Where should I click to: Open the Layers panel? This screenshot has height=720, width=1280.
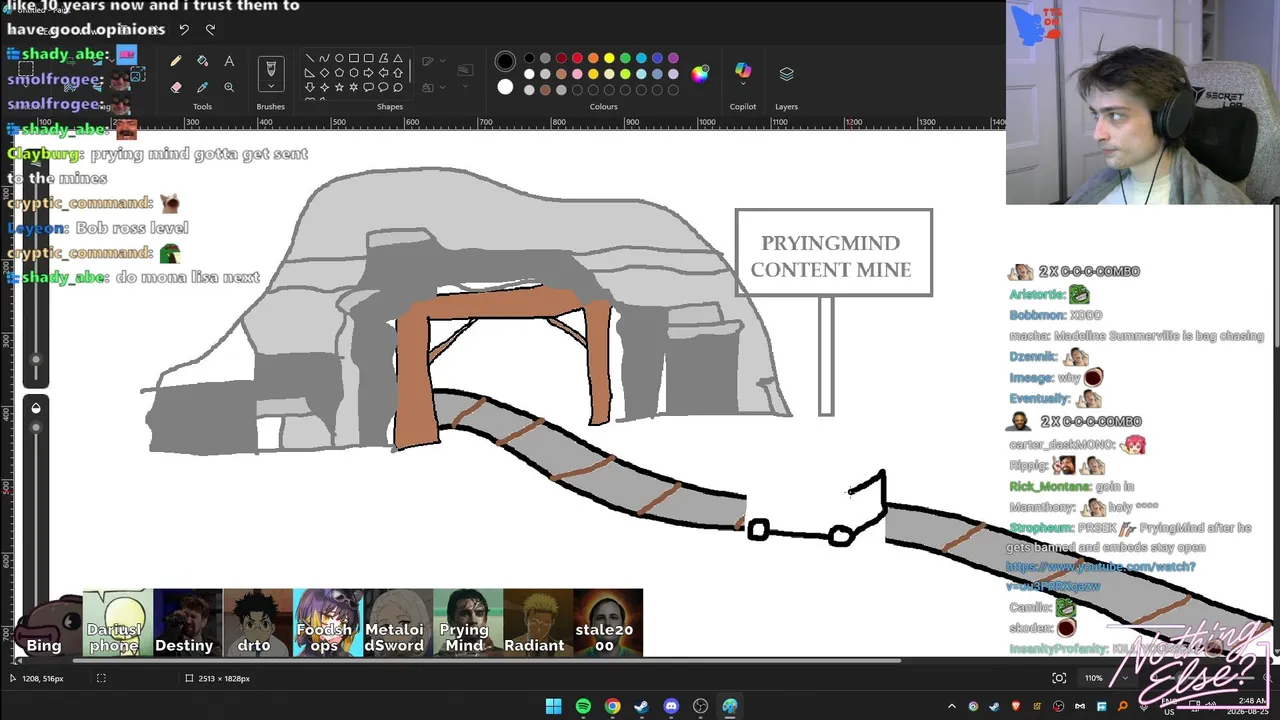pyautogui.click(x=786, y=74)
